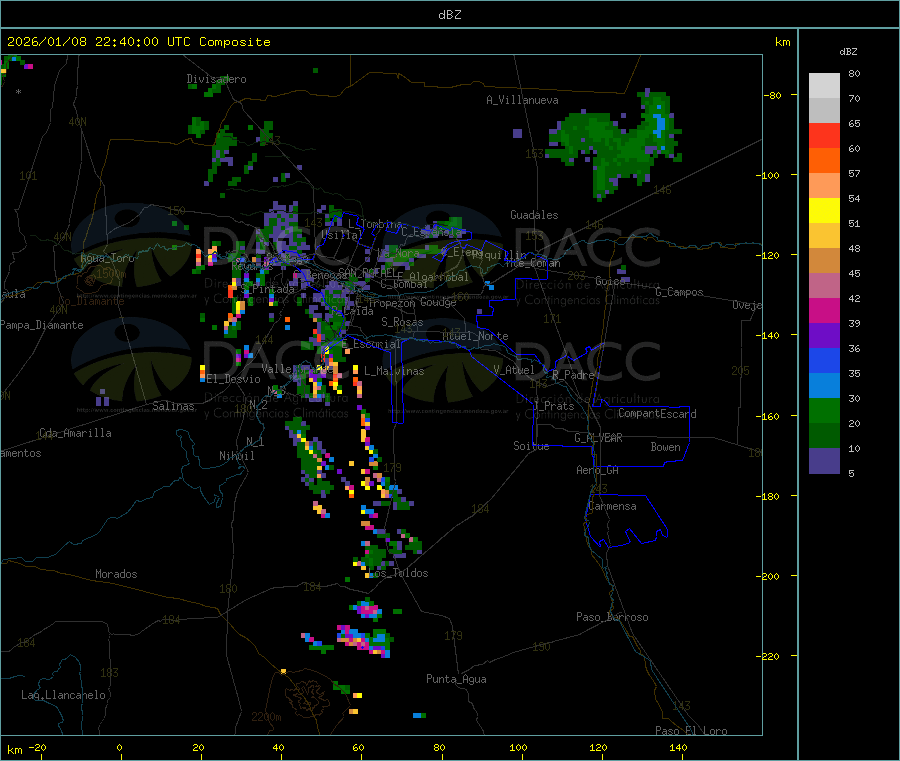
Task: Click the Divisadero place label
Action: pyautogui.click(x=216, y=79)
